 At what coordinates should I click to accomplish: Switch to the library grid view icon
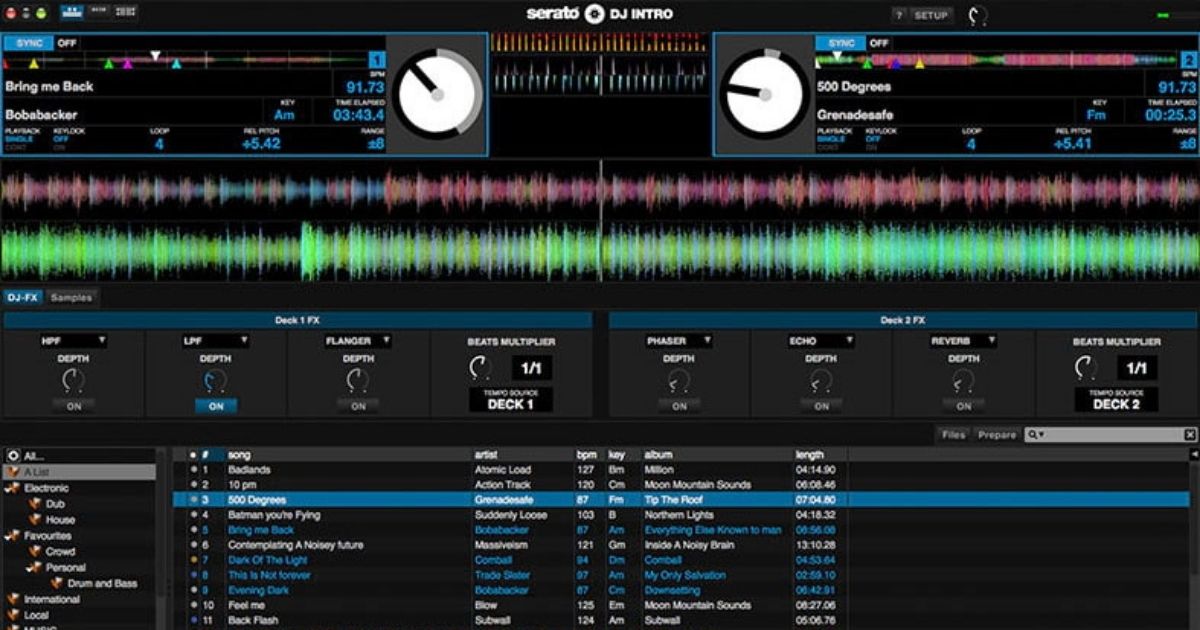point(125,11)
